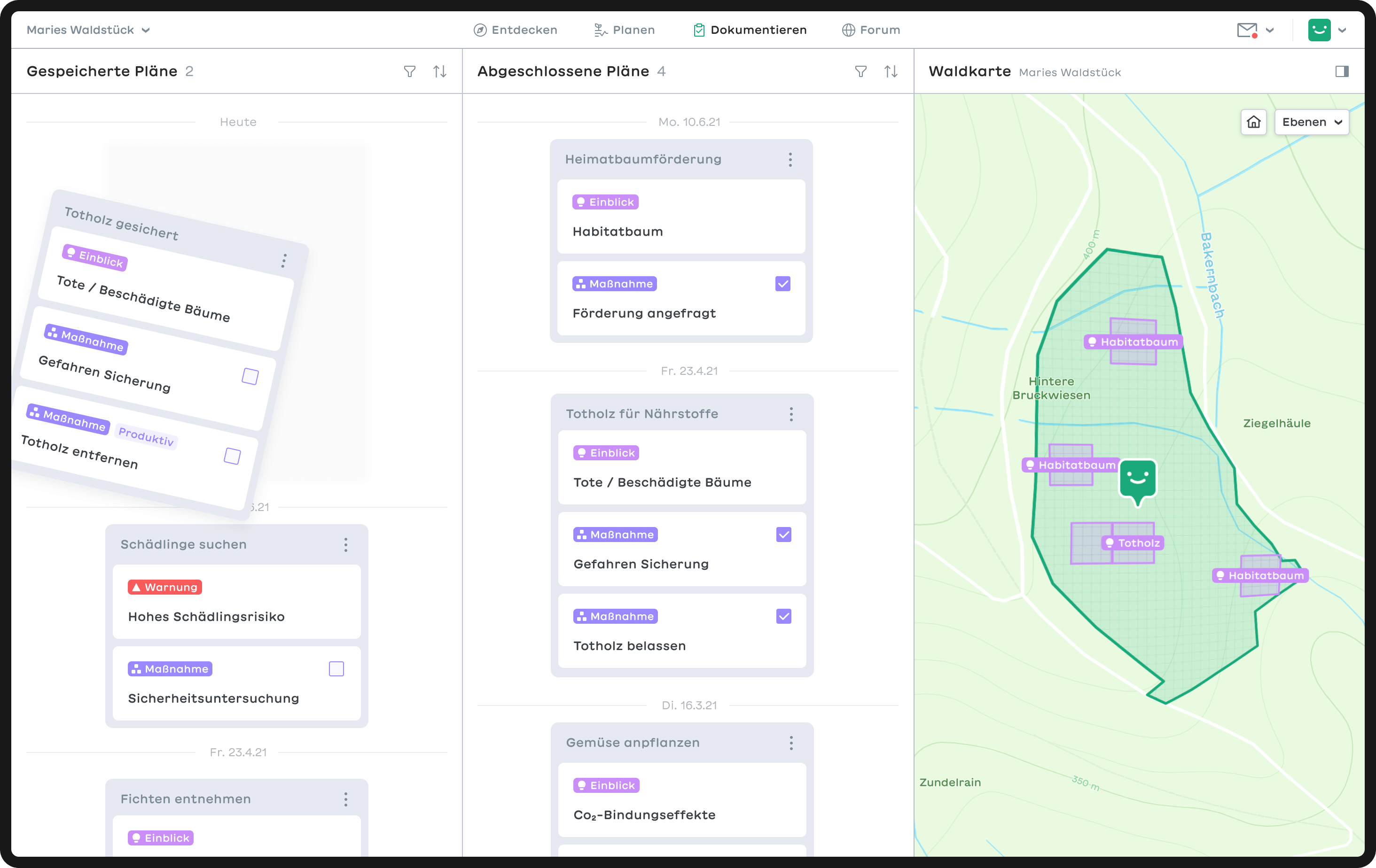The height and width of the screenshot is (868, 1376).
Task: Select the Habitatbaum marker at eastern edge
Action: (x=1260, y=576)
